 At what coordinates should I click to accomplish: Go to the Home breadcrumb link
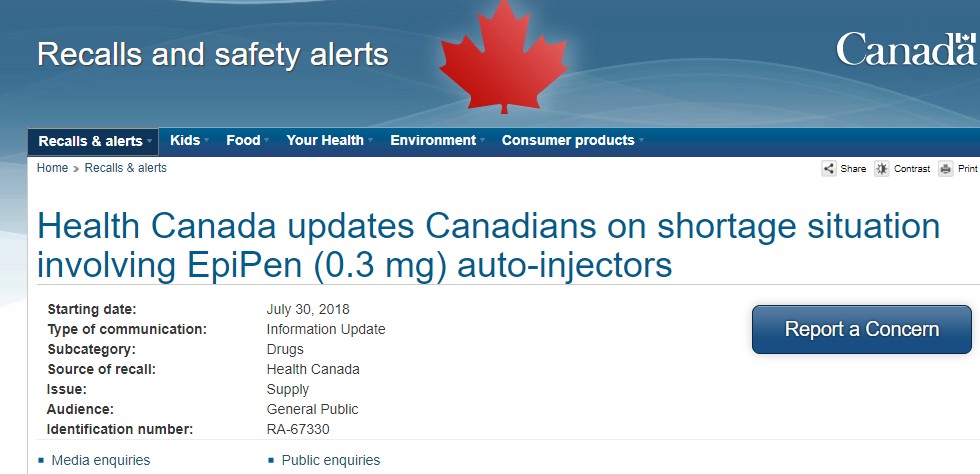pos(52,168)
